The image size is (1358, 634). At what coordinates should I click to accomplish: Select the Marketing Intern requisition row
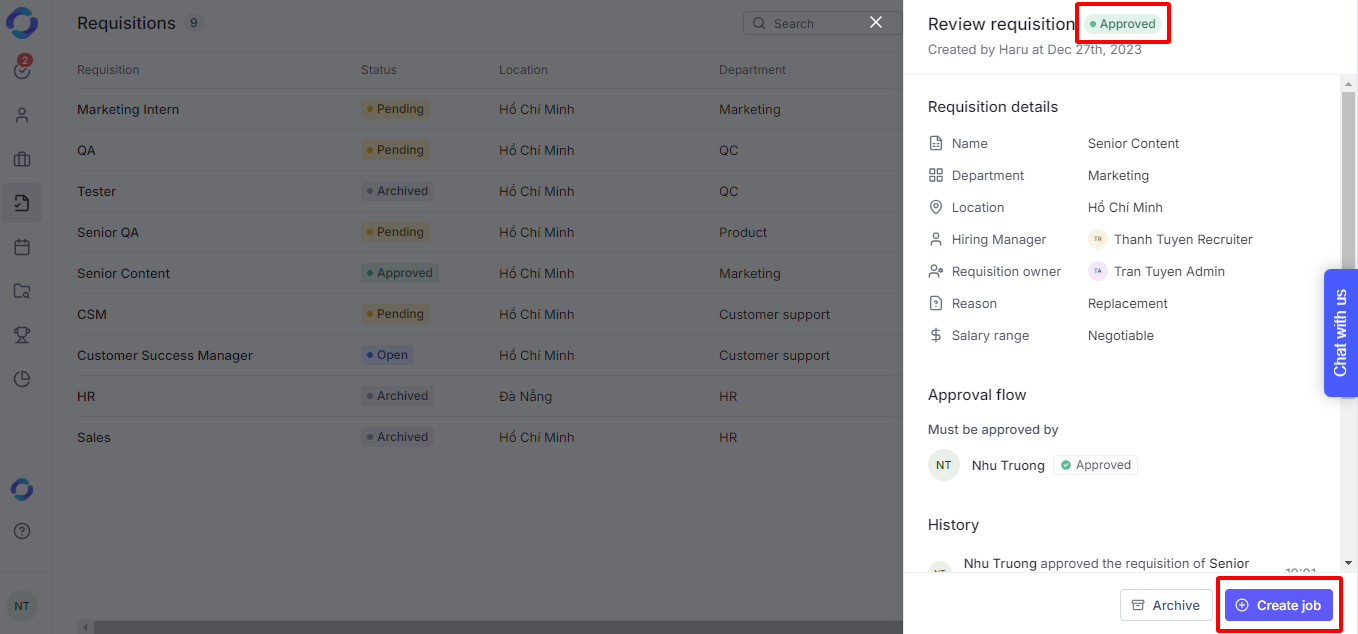tap(128, 109)
